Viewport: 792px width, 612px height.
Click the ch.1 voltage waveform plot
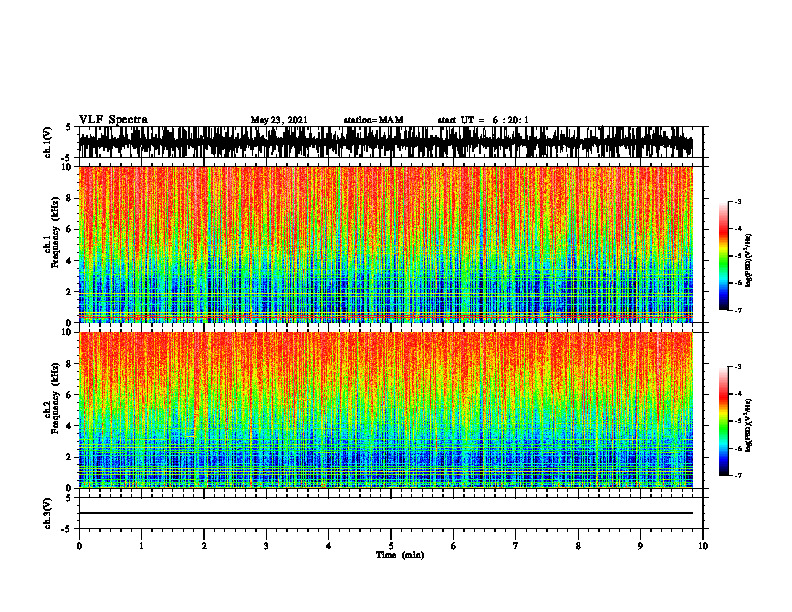(x=386, y=142)
